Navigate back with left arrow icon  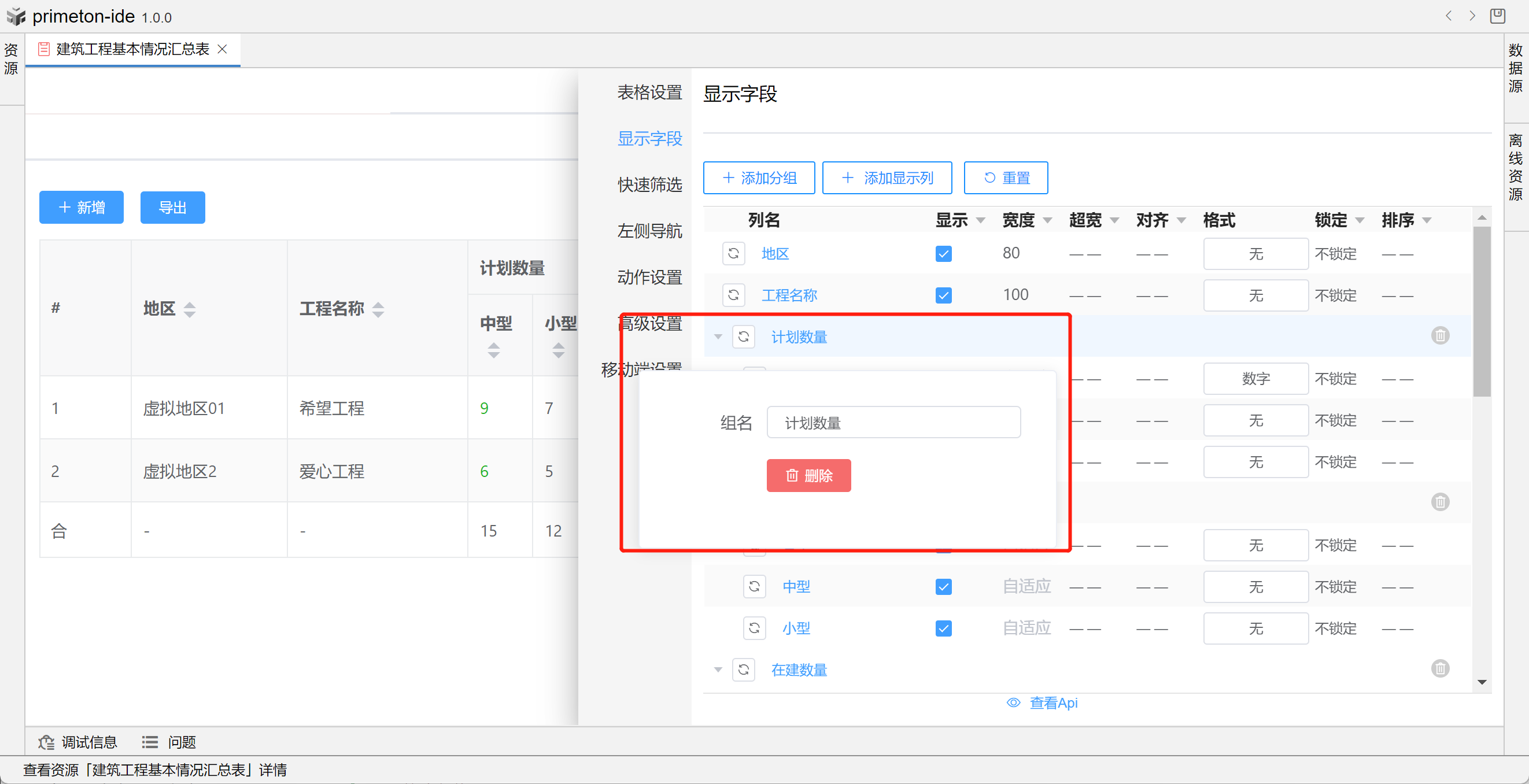(1448, 16)
